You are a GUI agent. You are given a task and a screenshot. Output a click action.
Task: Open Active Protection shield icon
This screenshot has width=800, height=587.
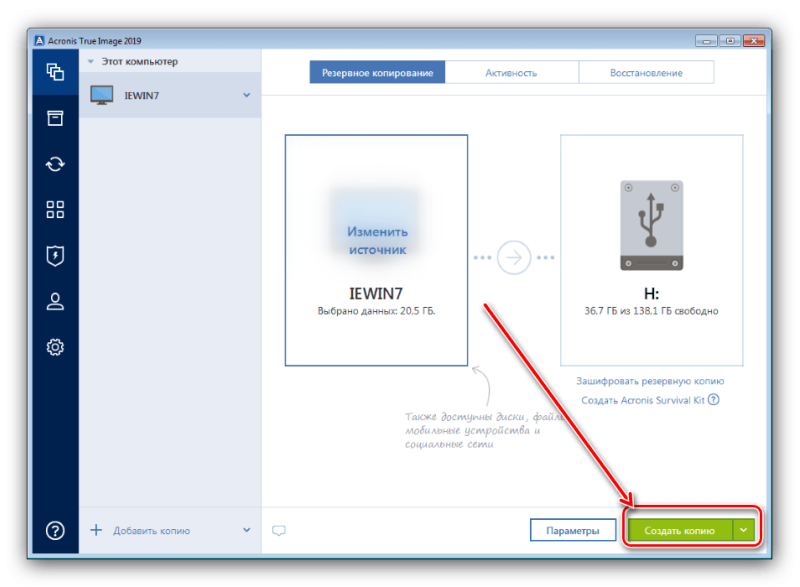55,256
